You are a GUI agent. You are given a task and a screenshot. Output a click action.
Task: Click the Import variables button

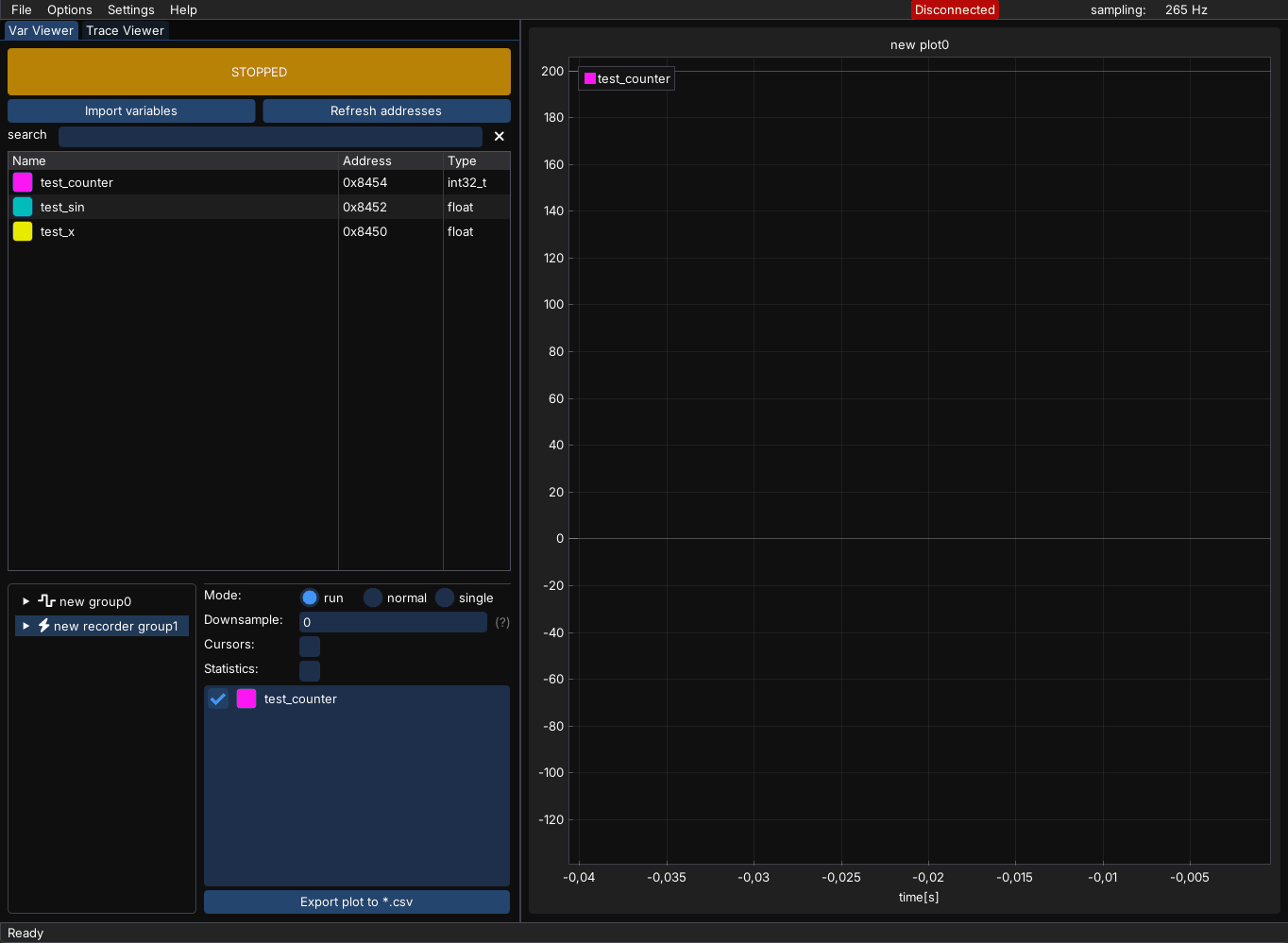[131, 110]
